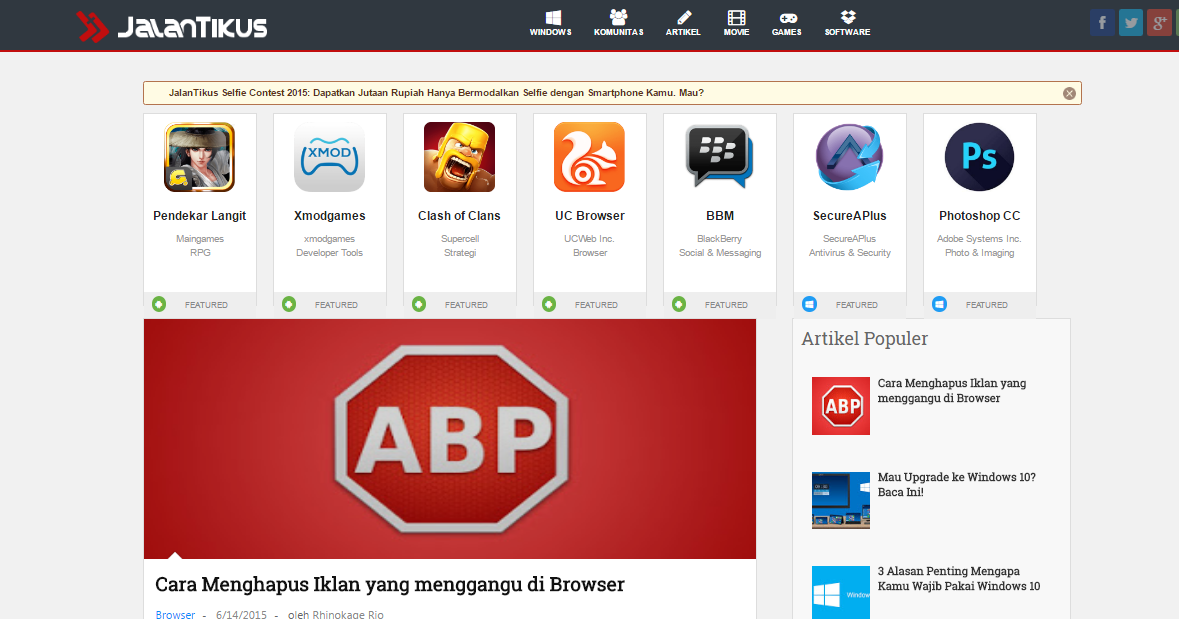Click the Photoshop CC app icon
Viewport: 1179px width, 619px height.
click(980, 157)
